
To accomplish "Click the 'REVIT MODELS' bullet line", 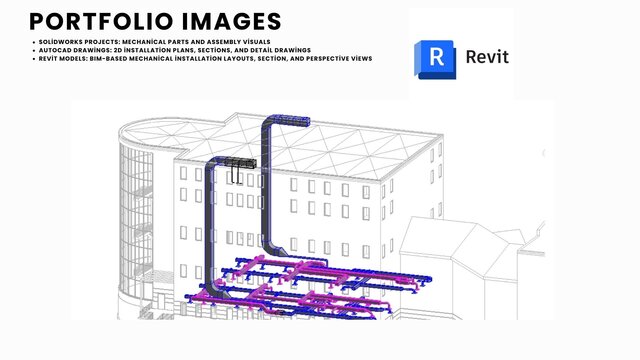I will pos(205,59).
